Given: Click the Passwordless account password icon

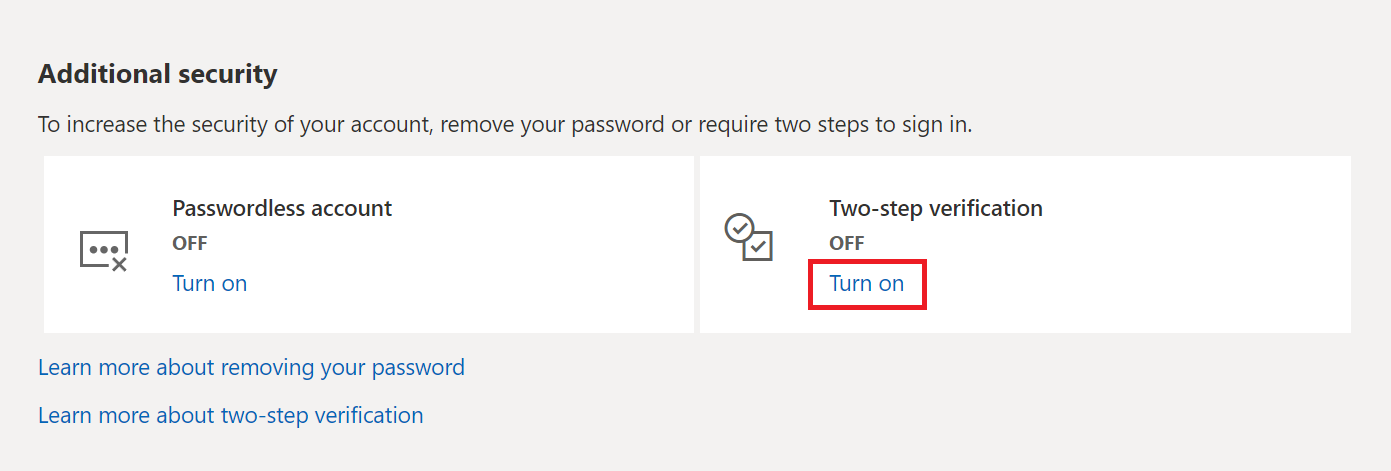Looking at the screenshot, I should pyautogui.click(x=103, y=250).
